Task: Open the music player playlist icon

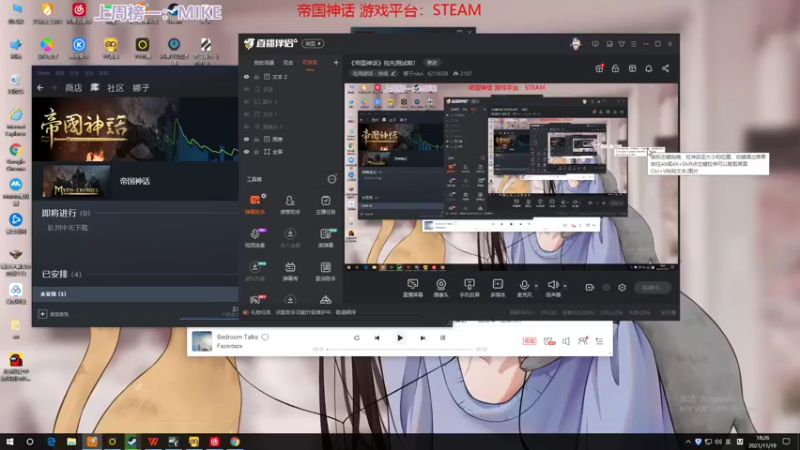Action: coord(599,341)
